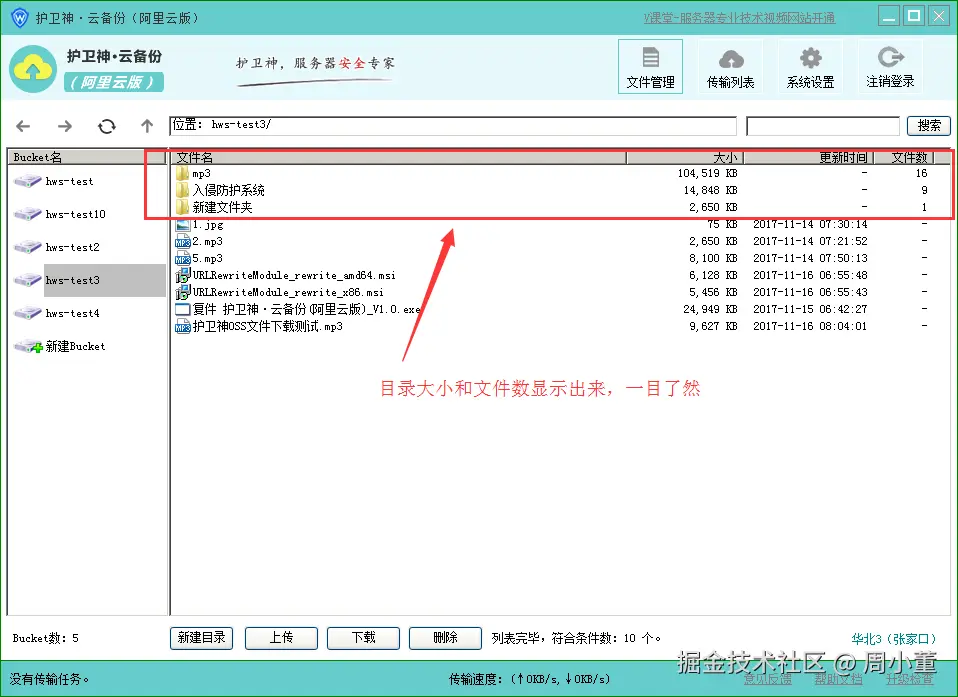
Task: Click the 删除 delete button
Action: [x=445, y=638]
